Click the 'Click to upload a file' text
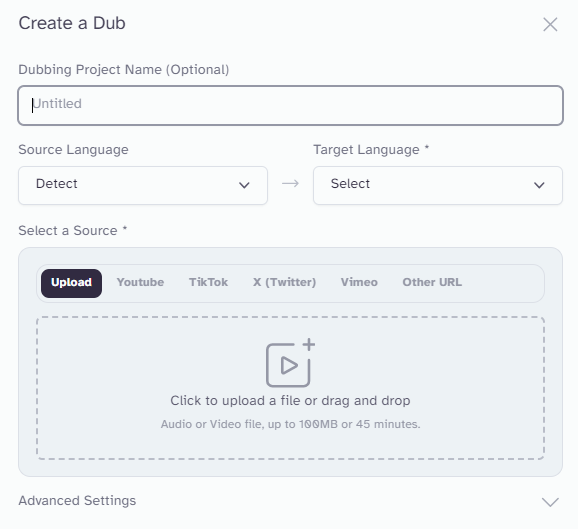The width and height of the screenshot is (578, 529). click(x=235, y=401)
